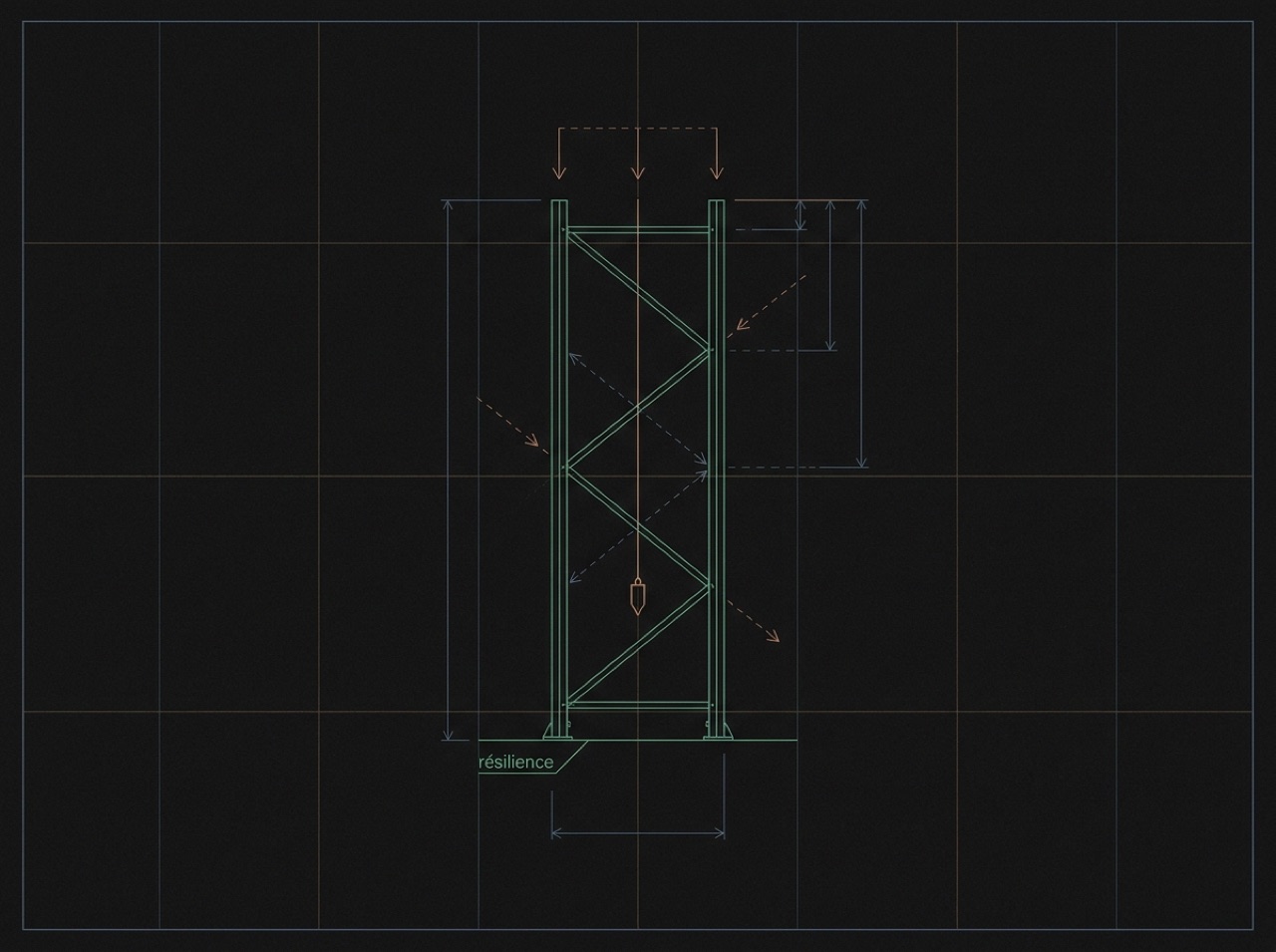Viewport: 1276px width, 952px height.
Task: Select the left green upright column
Action: (x=560, y=469)
